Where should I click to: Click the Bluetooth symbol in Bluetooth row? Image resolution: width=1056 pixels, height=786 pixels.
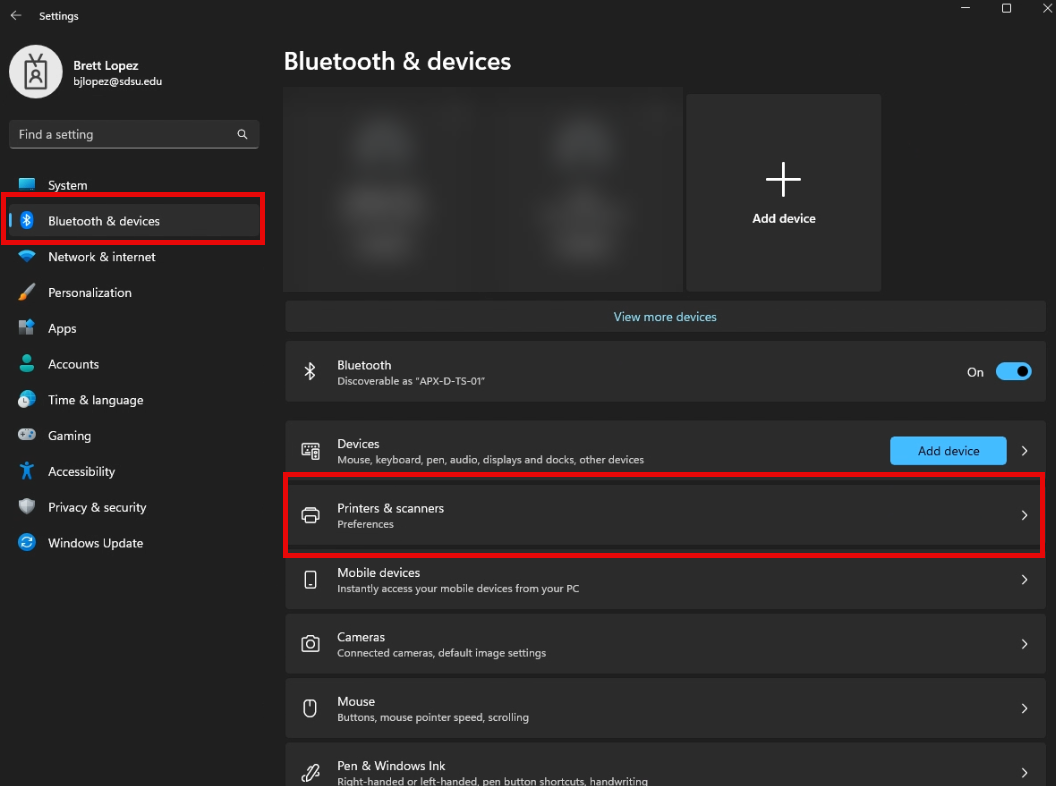[x=310, y=371]
